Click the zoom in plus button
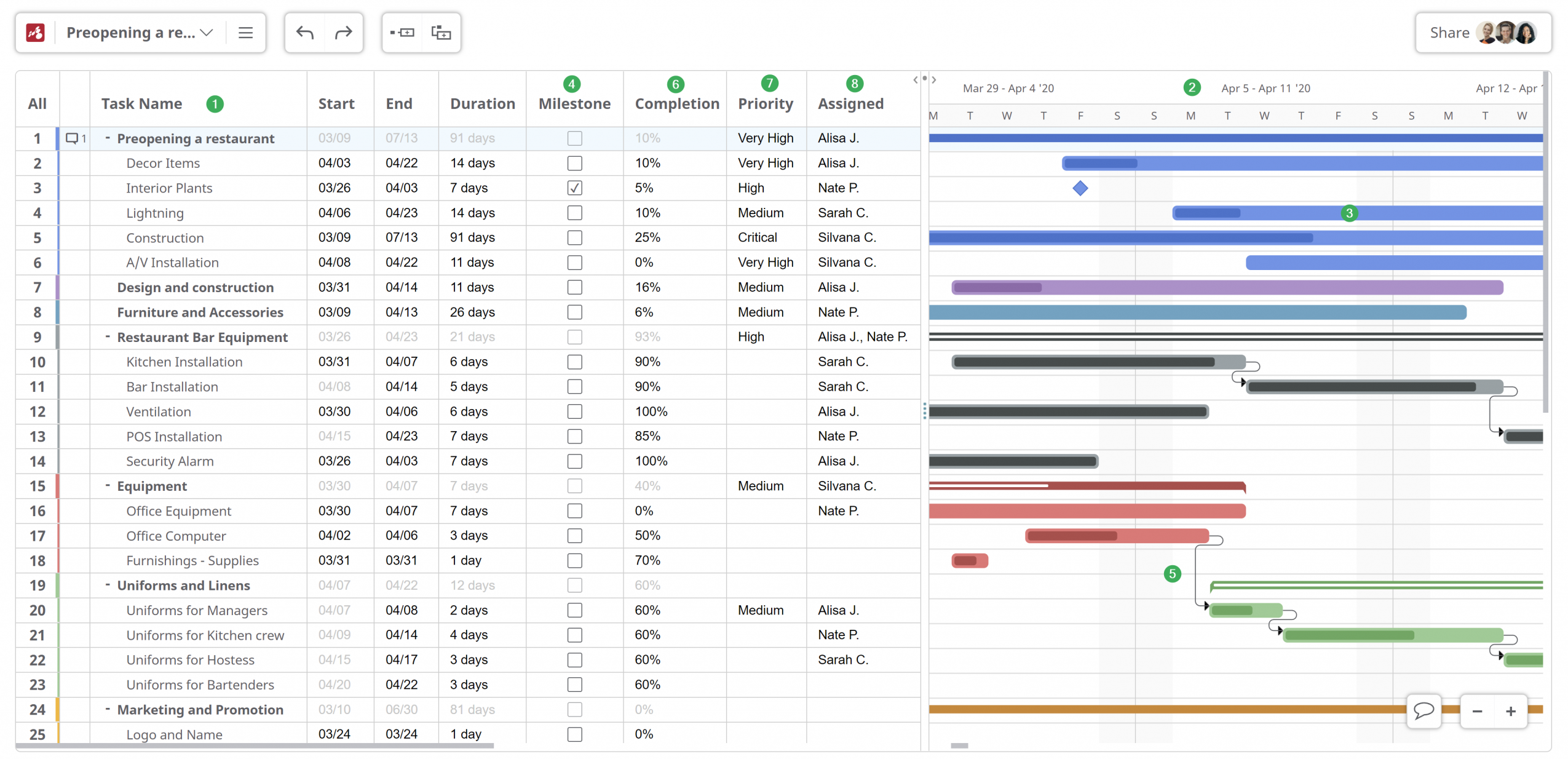The image size is (1568, 759). tap(1511, 711)
